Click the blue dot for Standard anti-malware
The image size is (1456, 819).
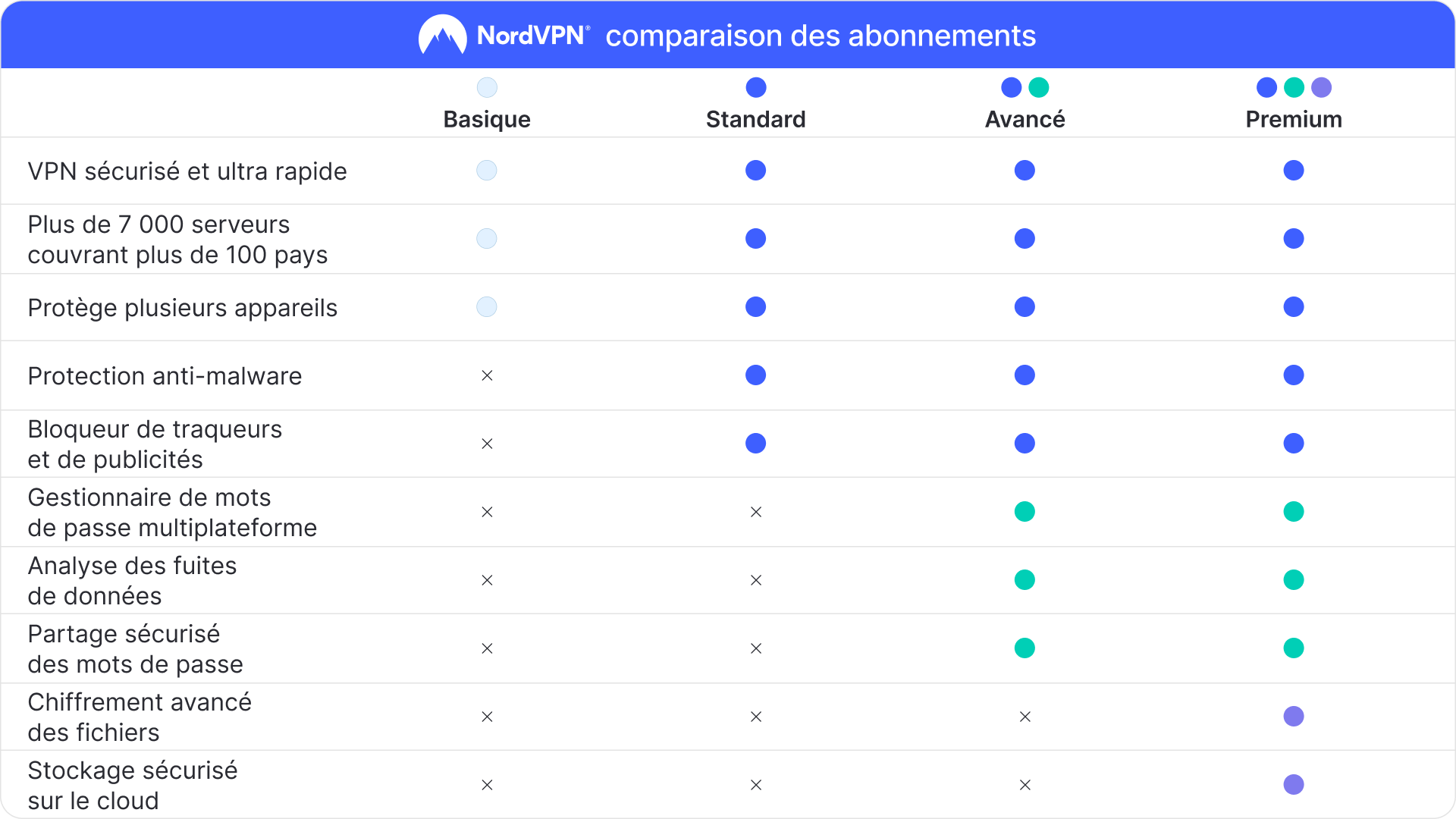tap(756, 375)
